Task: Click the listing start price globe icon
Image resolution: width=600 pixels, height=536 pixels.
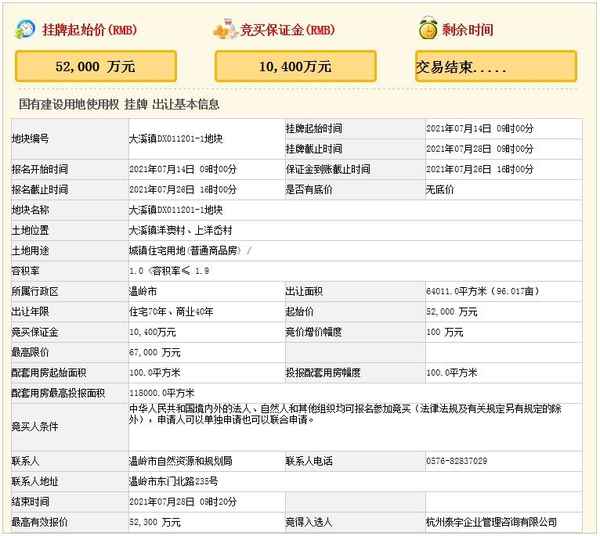Action: tap(25, 29)
